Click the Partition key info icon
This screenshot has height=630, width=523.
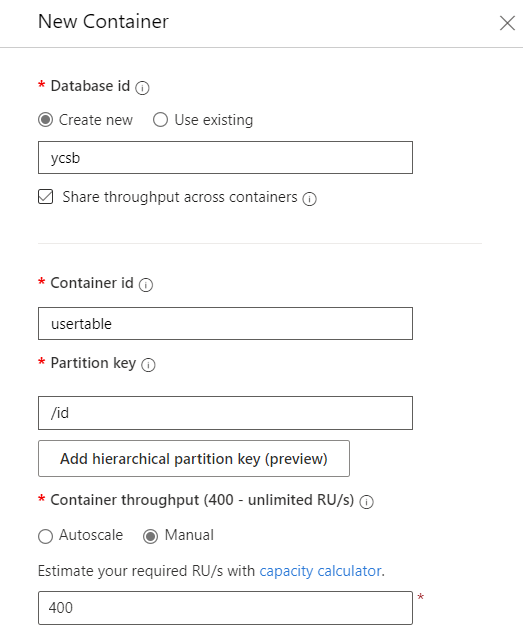[x=148, y=365]
